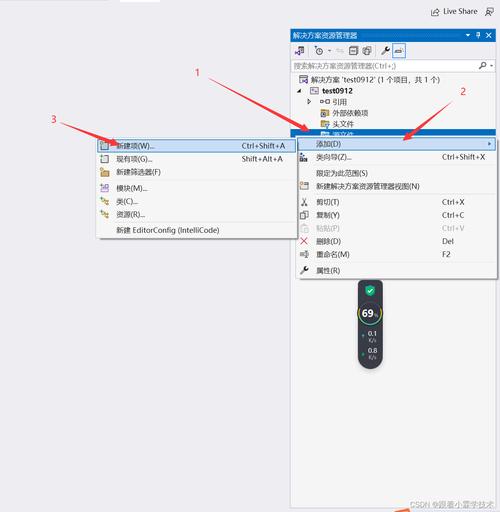Choose 限定为此范围(S) menu entry
Screen dimensions: 500x512
[396, 173]
